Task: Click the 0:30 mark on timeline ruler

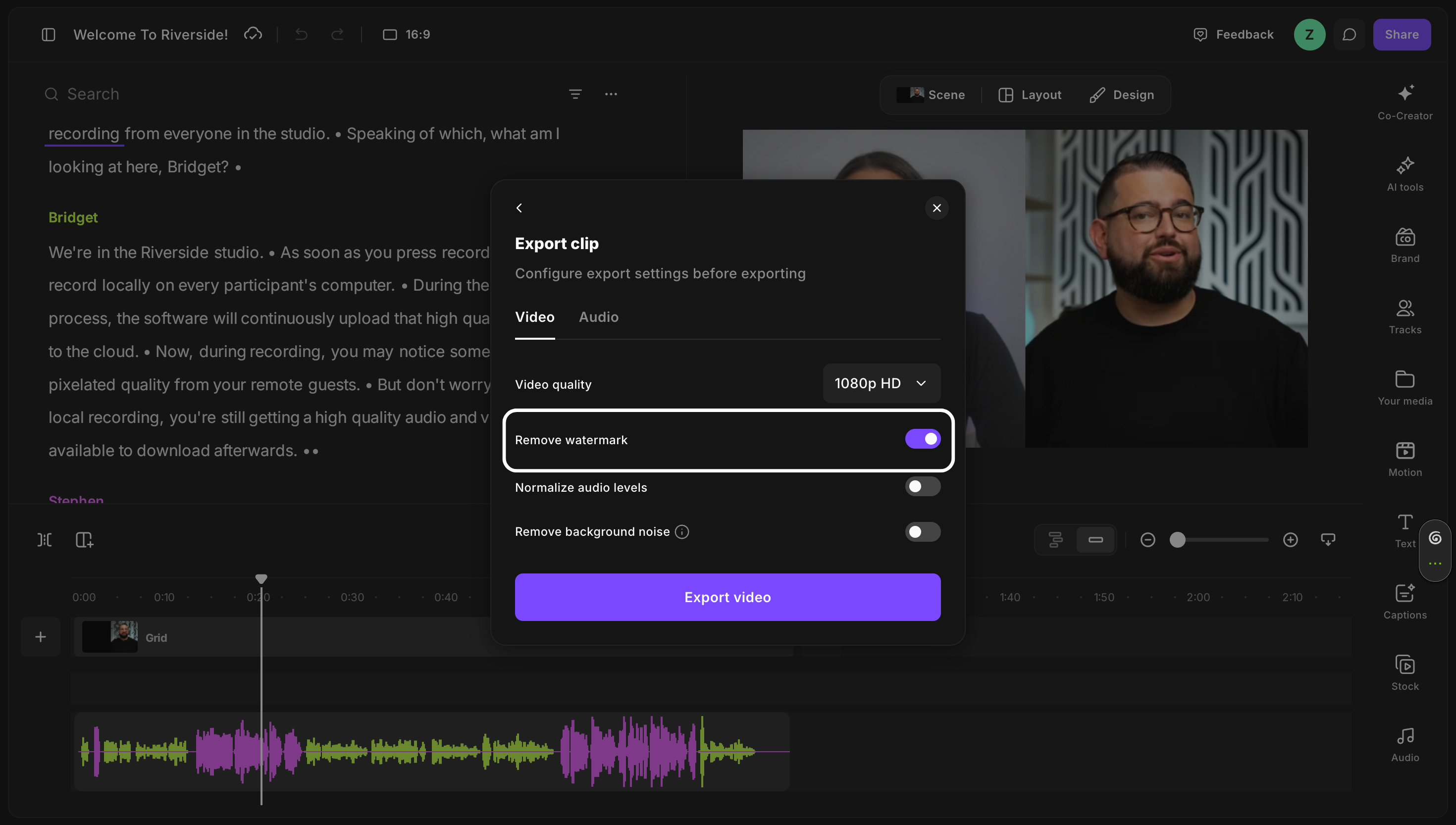Action: coord(353,597)
